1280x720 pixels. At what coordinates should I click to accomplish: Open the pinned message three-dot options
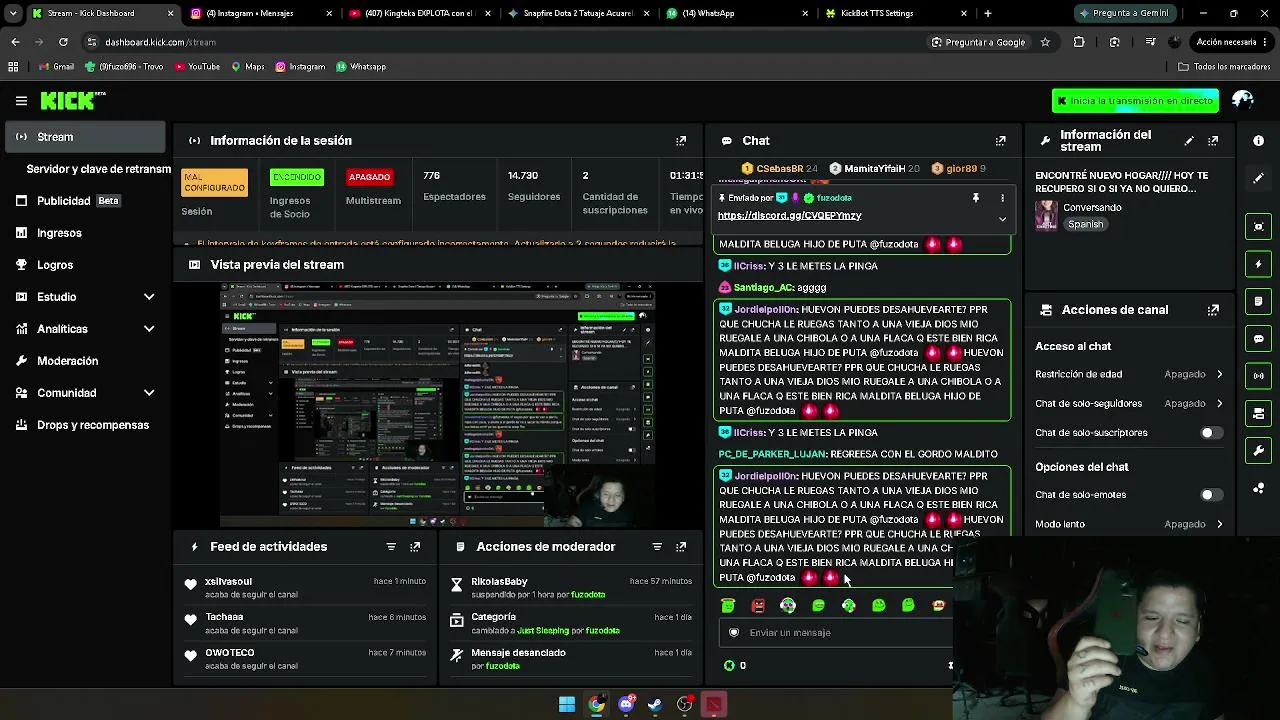1002,198
